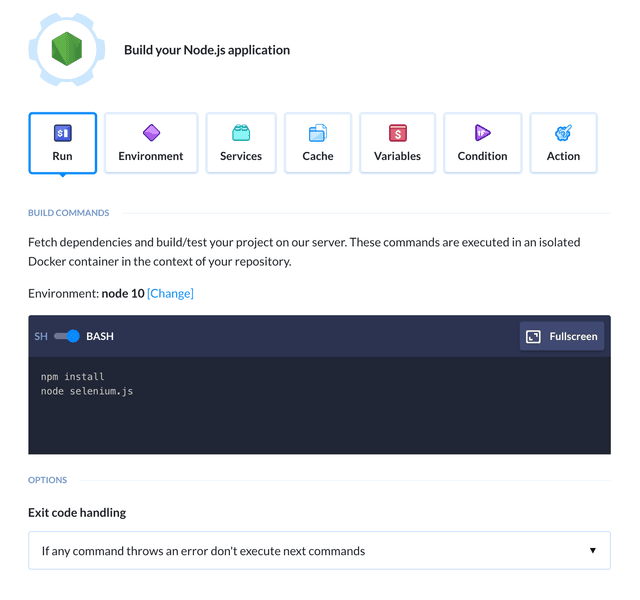Image resolution: width=640 pixels, height=600 pixels.
Task: Switch to the Services tab
Action: coord(241,143)
